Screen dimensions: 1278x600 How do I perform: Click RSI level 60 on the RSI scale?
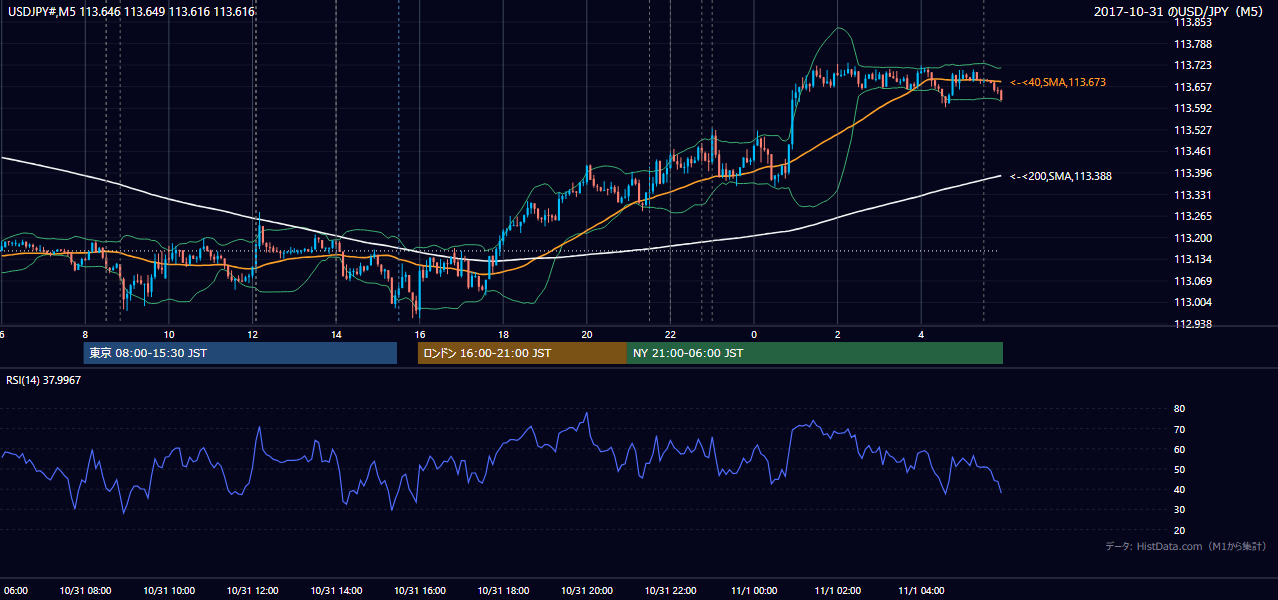pyautogui.click(x=1179, y=449)
